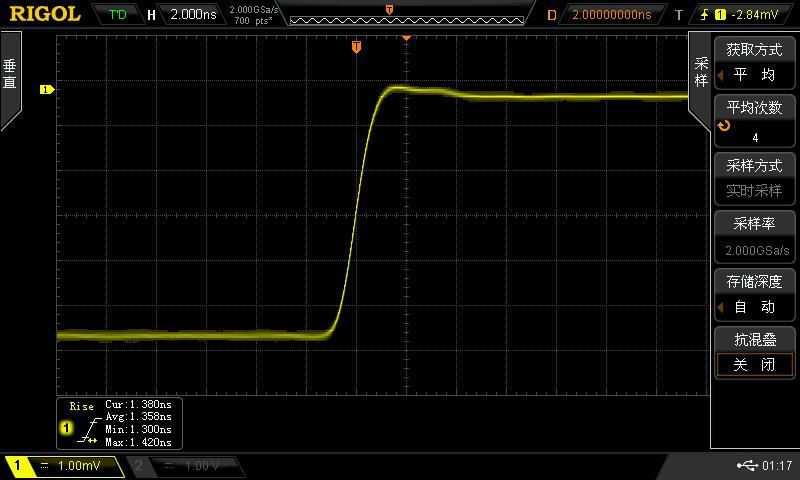Click the RIGOL logo
This screenshot has height=480, width=800.
(44, 14)
